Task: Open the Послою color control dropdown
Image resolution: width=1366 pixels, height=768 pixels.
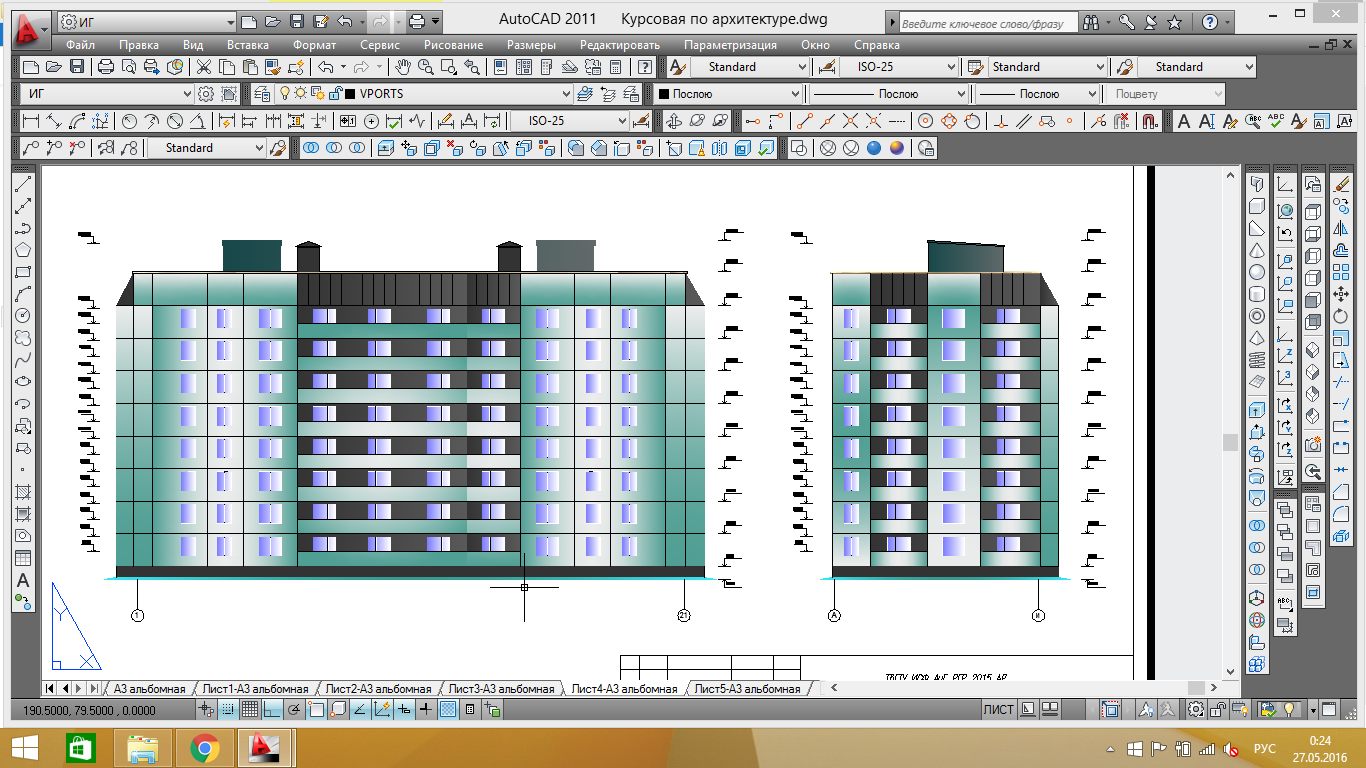Action: [729, 94]
